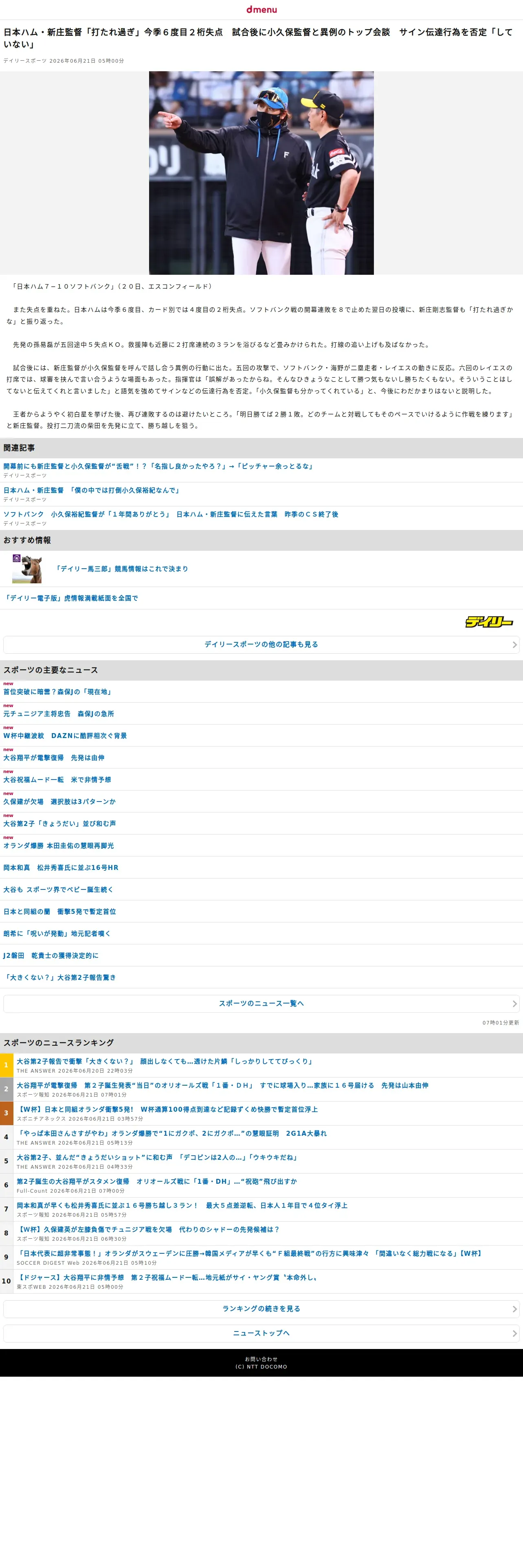Screen dimensions: 523x1568
Task: Click the horse thumbnail for デイリー馬三郎
Action: [27, 569]
